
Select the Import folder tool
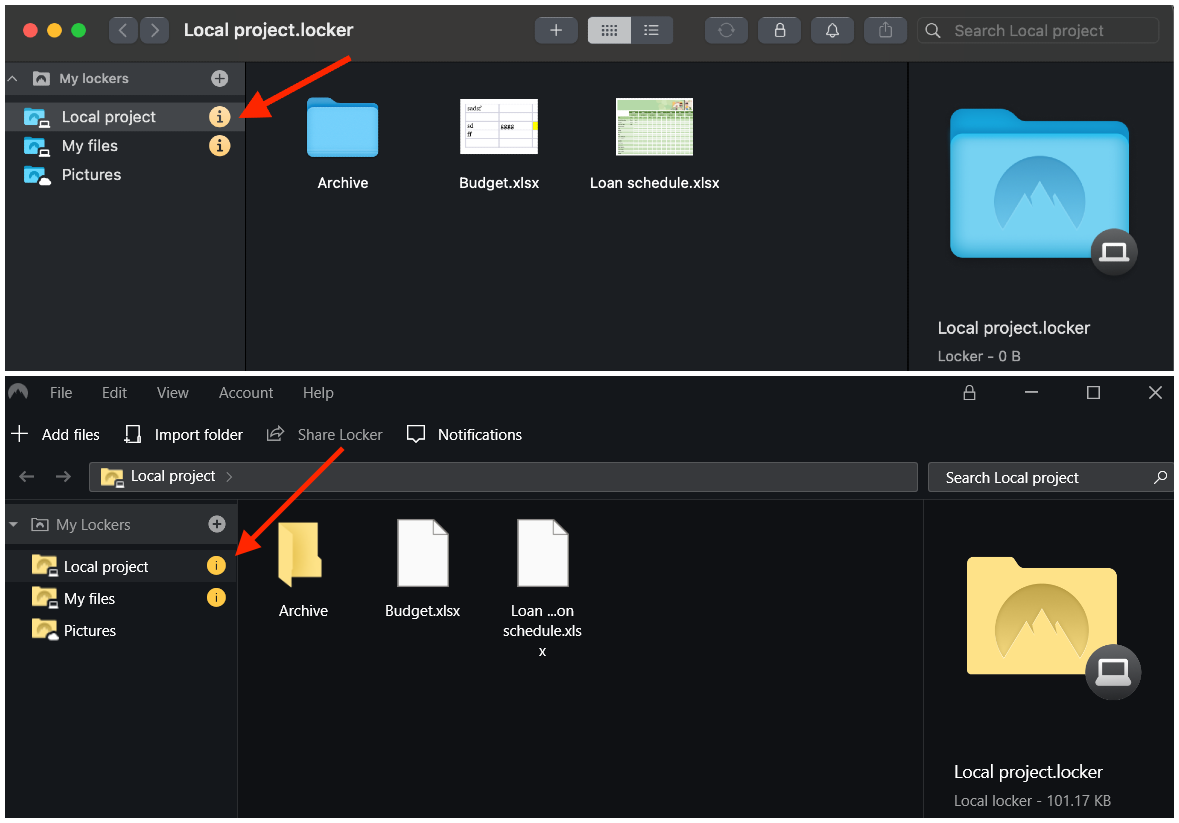(x=183, y=434)
